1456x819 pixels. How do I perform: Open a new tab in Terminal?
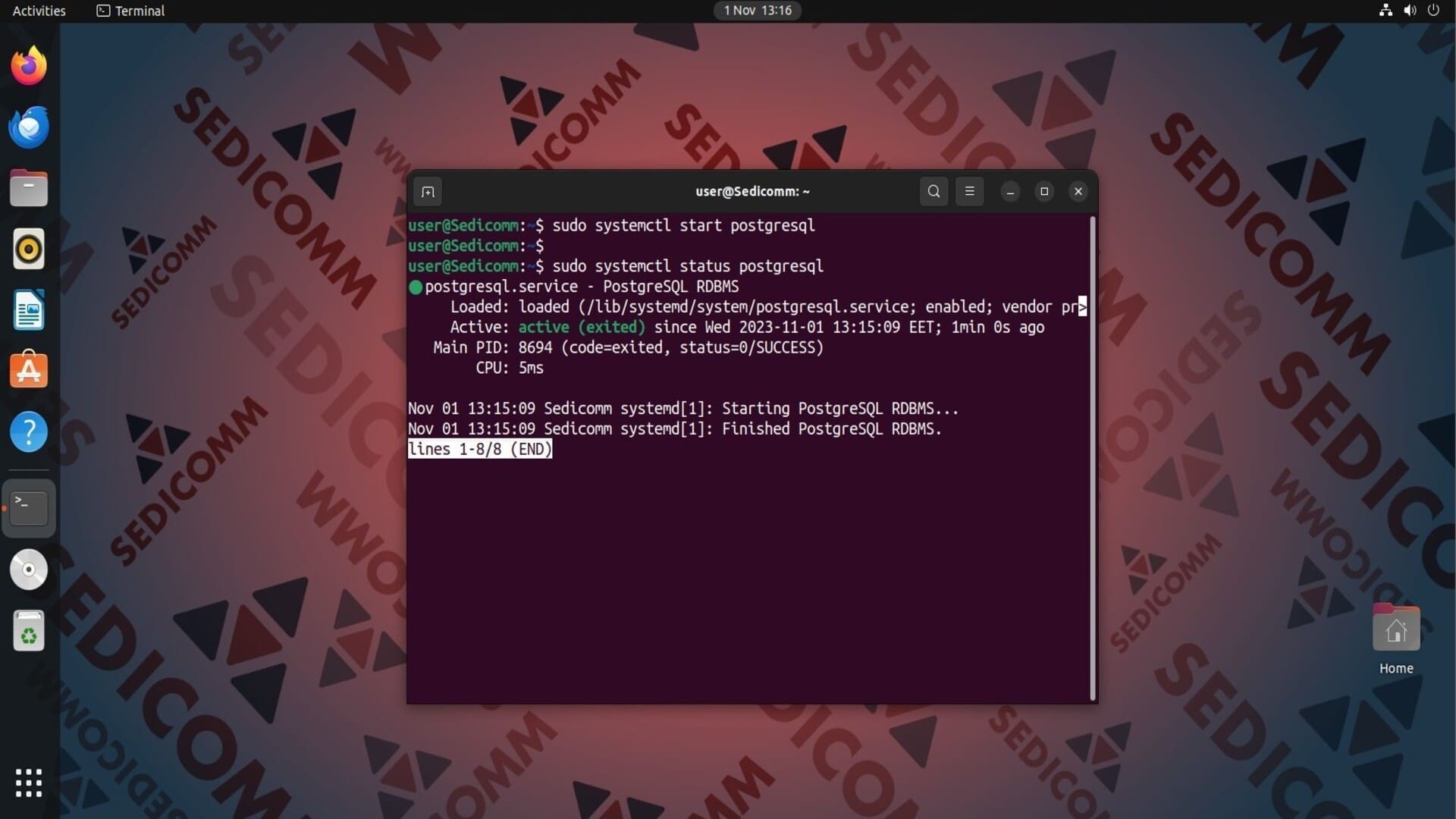(x=428, y=192)
